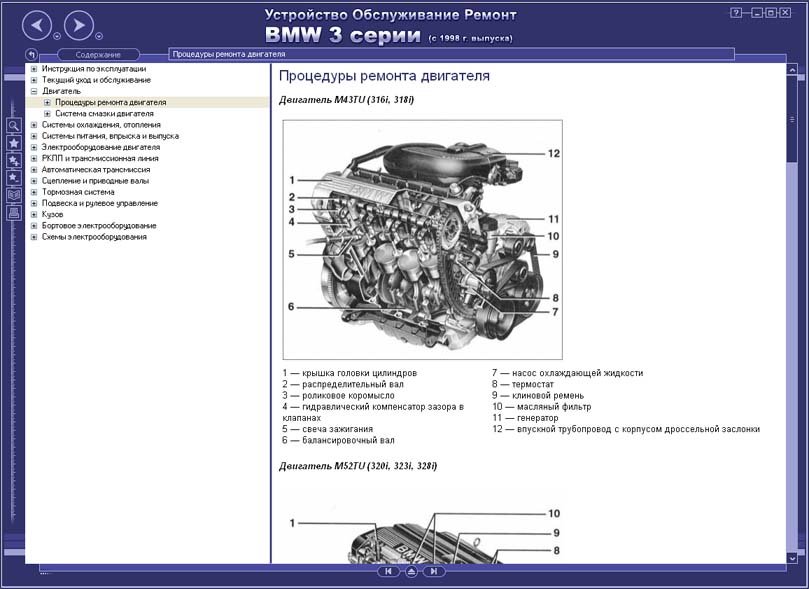This screenshot has width=809, height=589.
Task: Select Система смазки двигателя item
Action: [104, 113]
